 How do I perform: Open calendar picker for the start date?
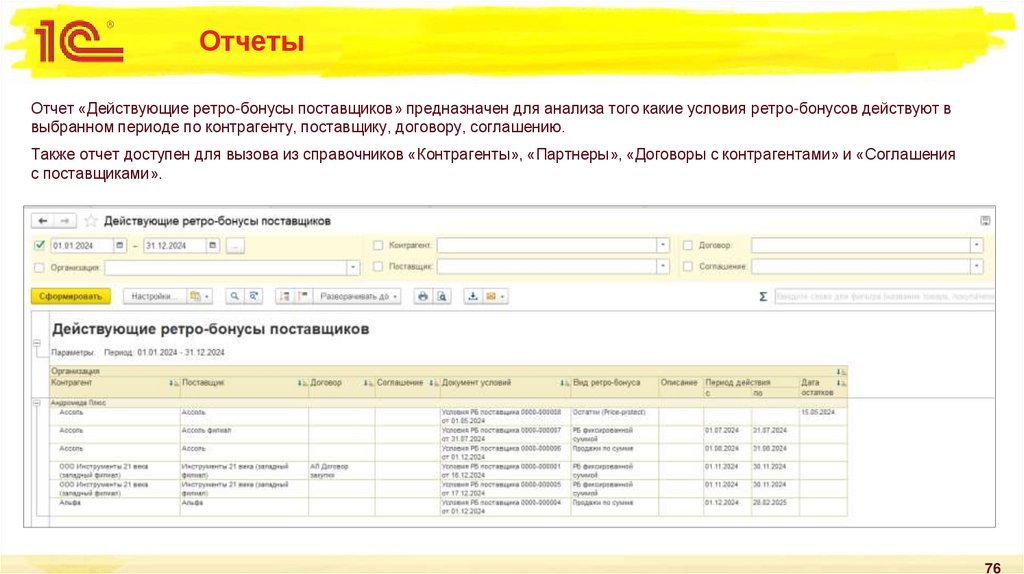(x=120, y=245)
